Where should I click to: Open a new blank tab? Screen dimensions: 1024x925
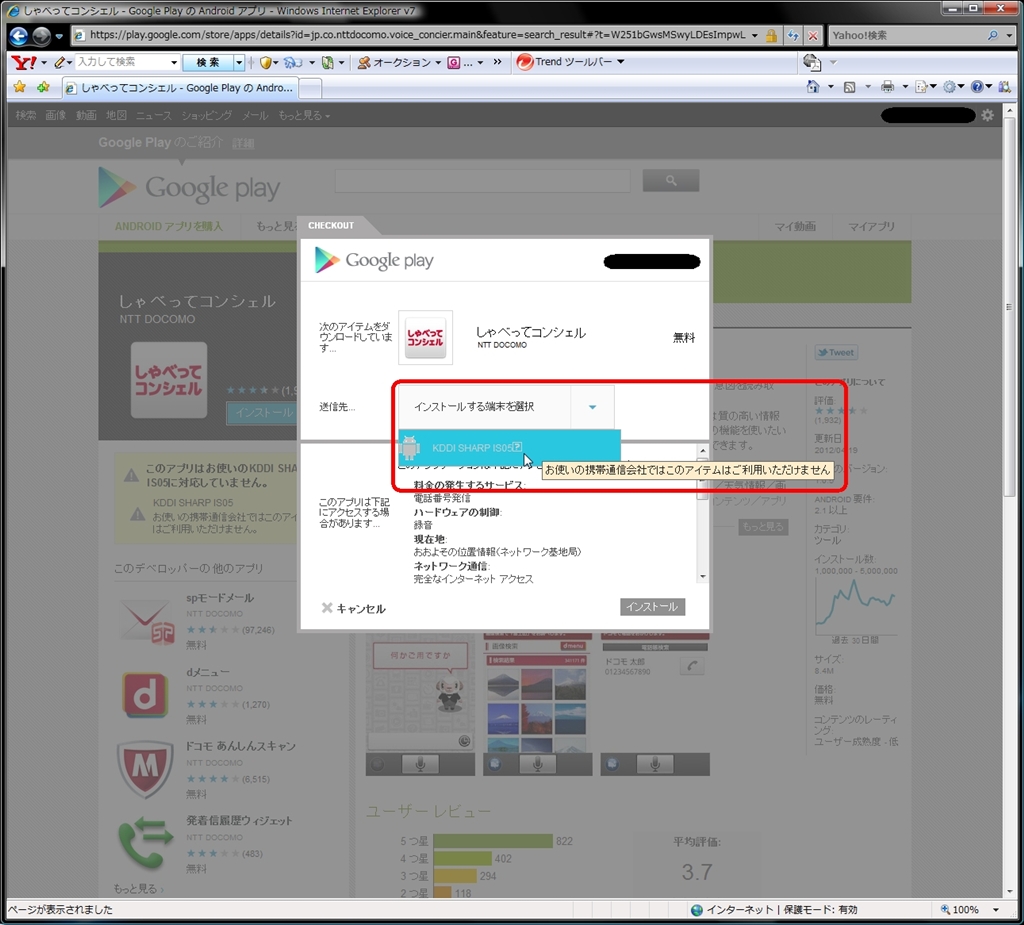pos(310,88)
